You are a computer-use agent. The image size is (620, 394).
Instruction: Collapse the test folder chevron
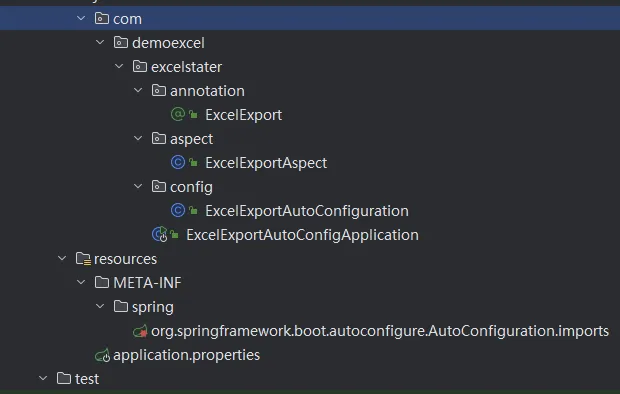(x=43, y=379)
